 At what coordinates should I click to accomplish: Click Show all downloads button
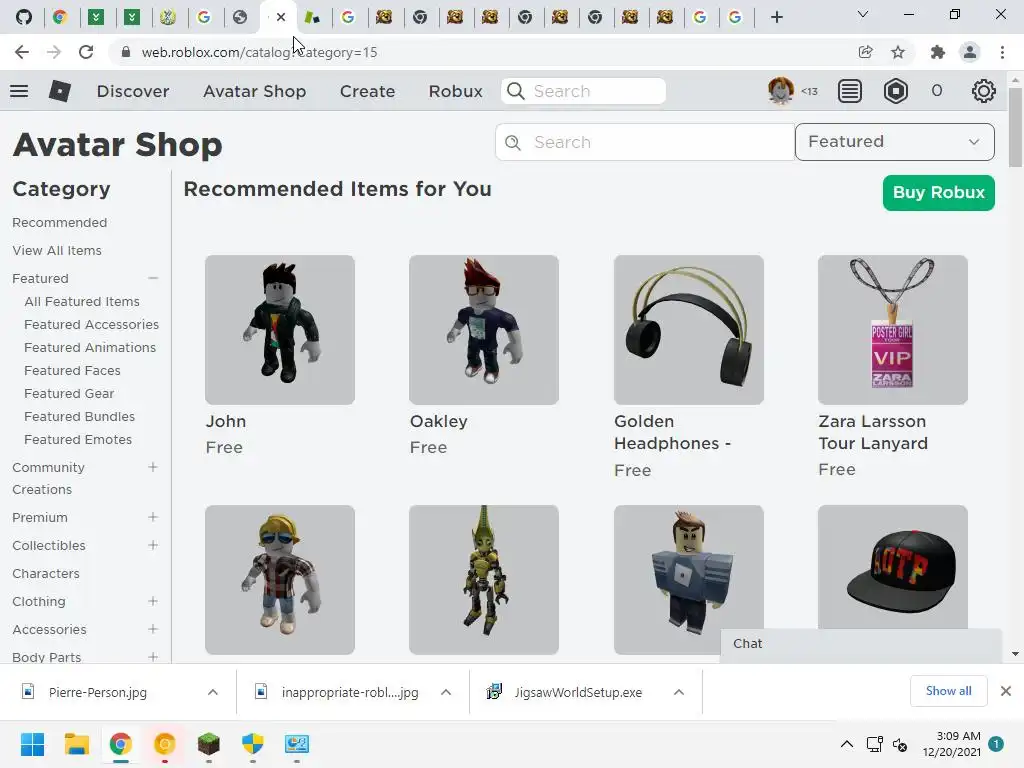pos(948,691)
